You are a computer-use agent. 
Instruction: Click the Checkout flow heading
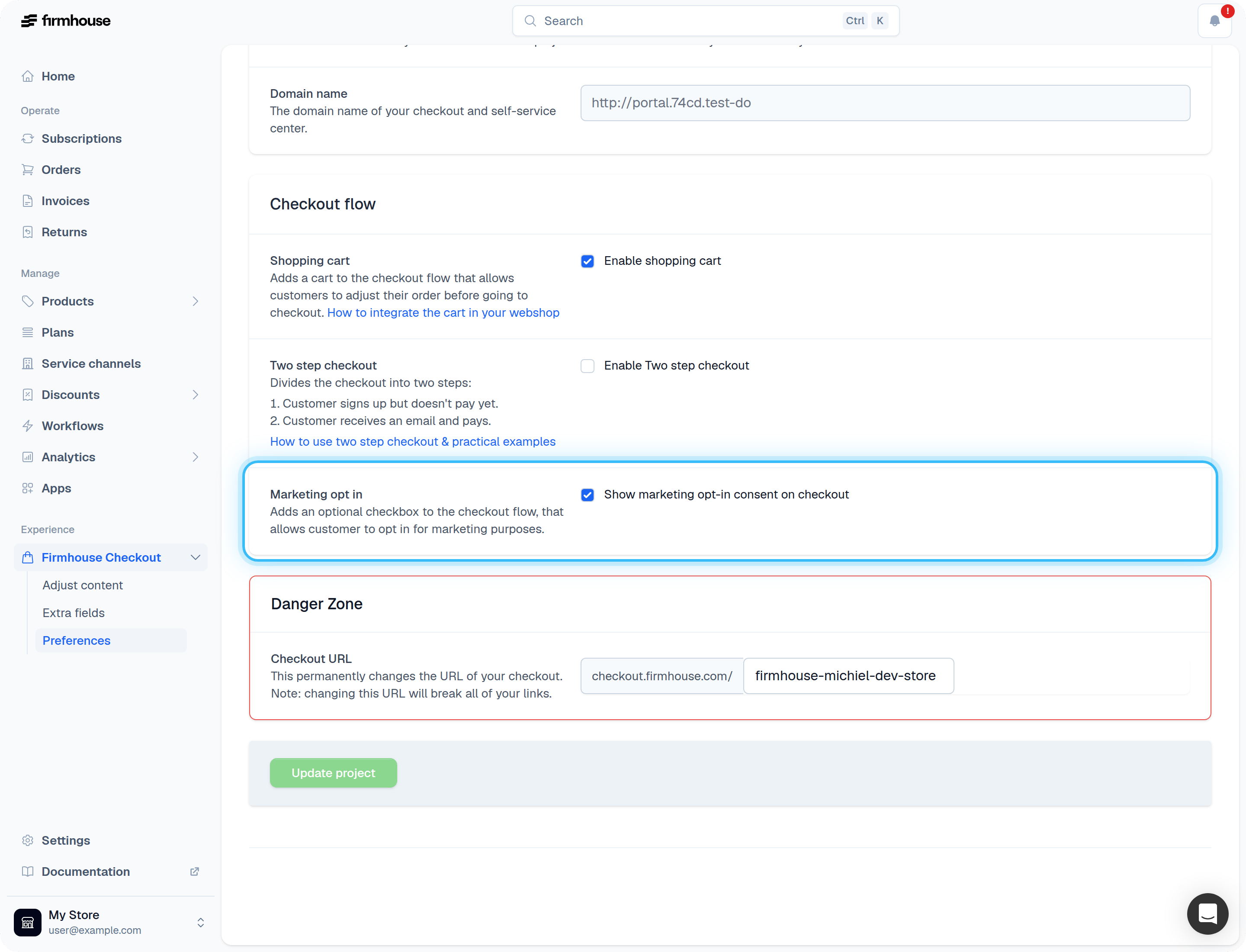pyautogui.click(x=322, y=204)
